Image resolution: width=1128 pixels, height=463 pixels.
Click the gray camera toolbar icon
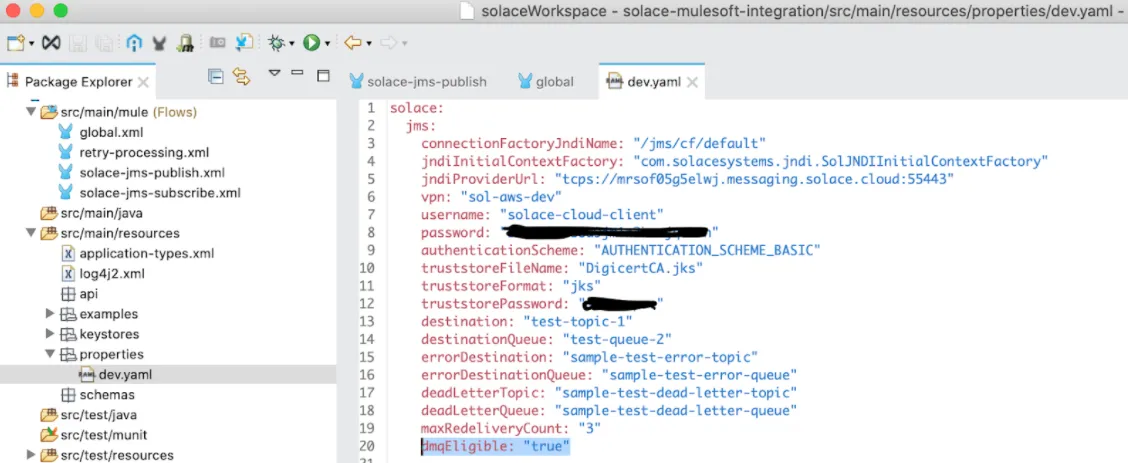click(217, 43)
